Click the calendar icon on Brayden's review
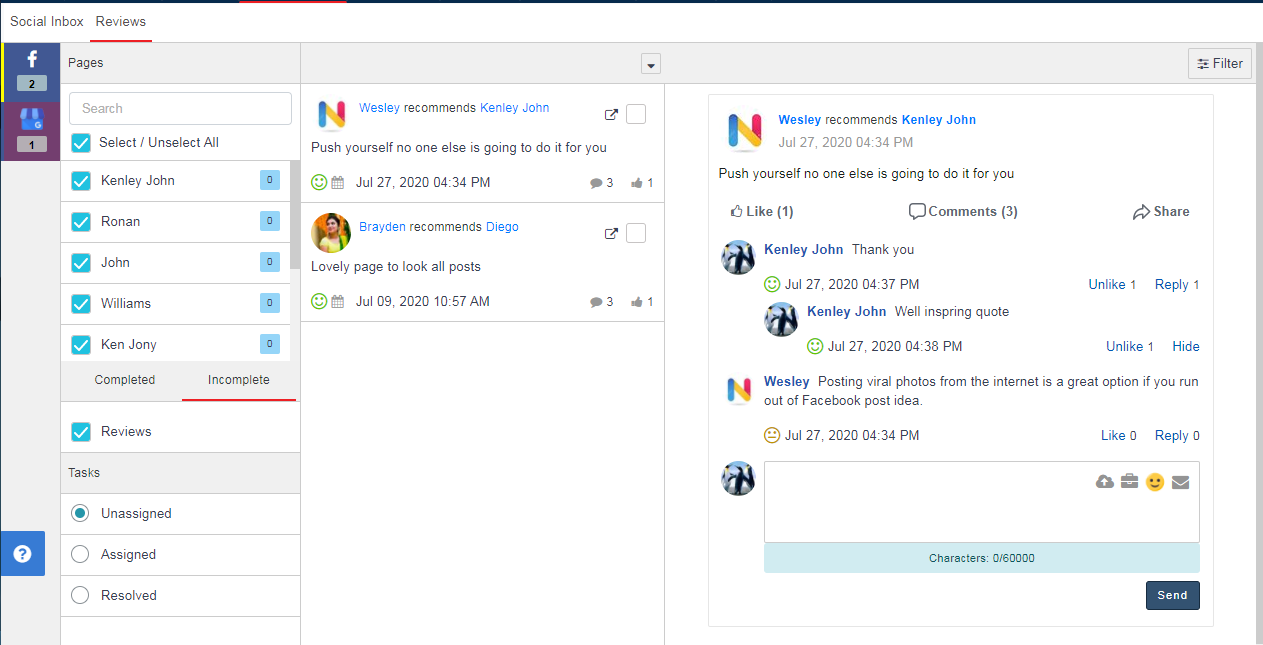 click(x=338, y=301)
